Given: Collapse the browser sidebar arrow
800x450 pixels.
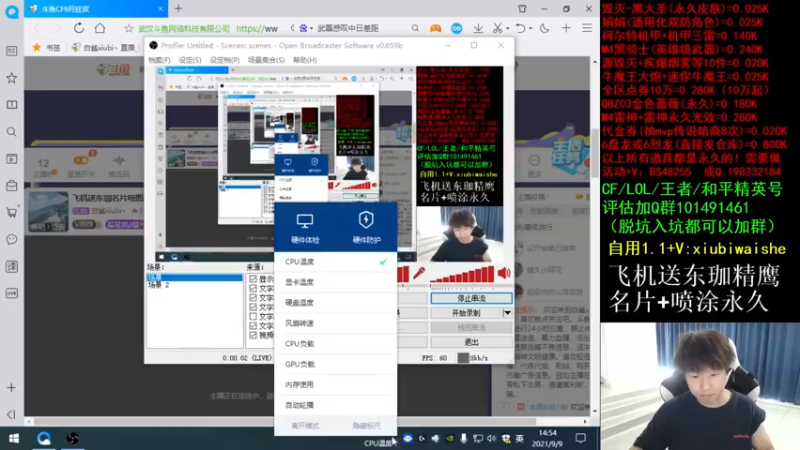Looking at the screenshot, I should tap(11, 414).
